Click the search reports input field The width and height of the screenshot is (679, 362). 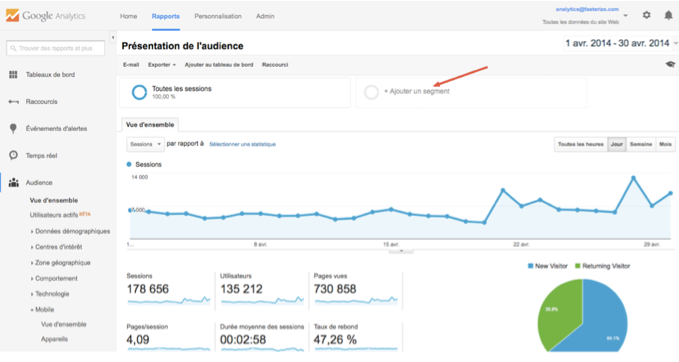pos(55,48)
